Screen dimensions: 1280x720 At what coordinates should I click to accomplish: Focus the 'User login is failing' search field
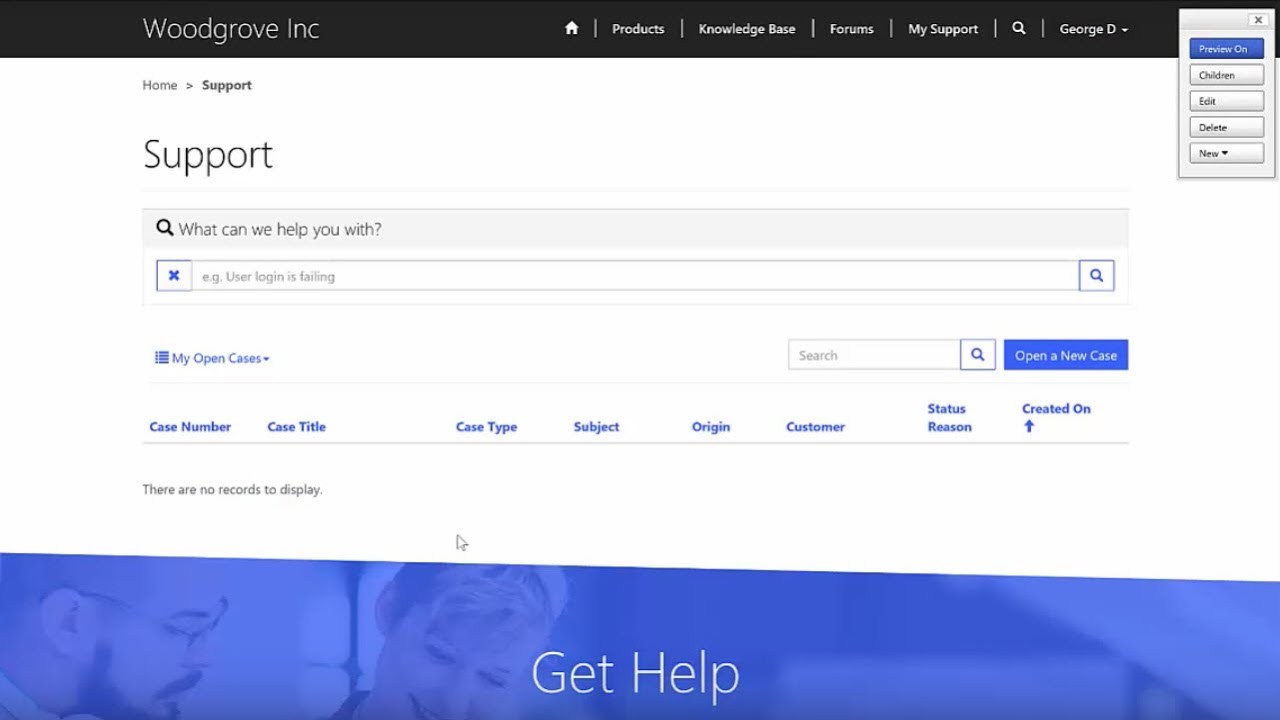[x=635, y=276]
